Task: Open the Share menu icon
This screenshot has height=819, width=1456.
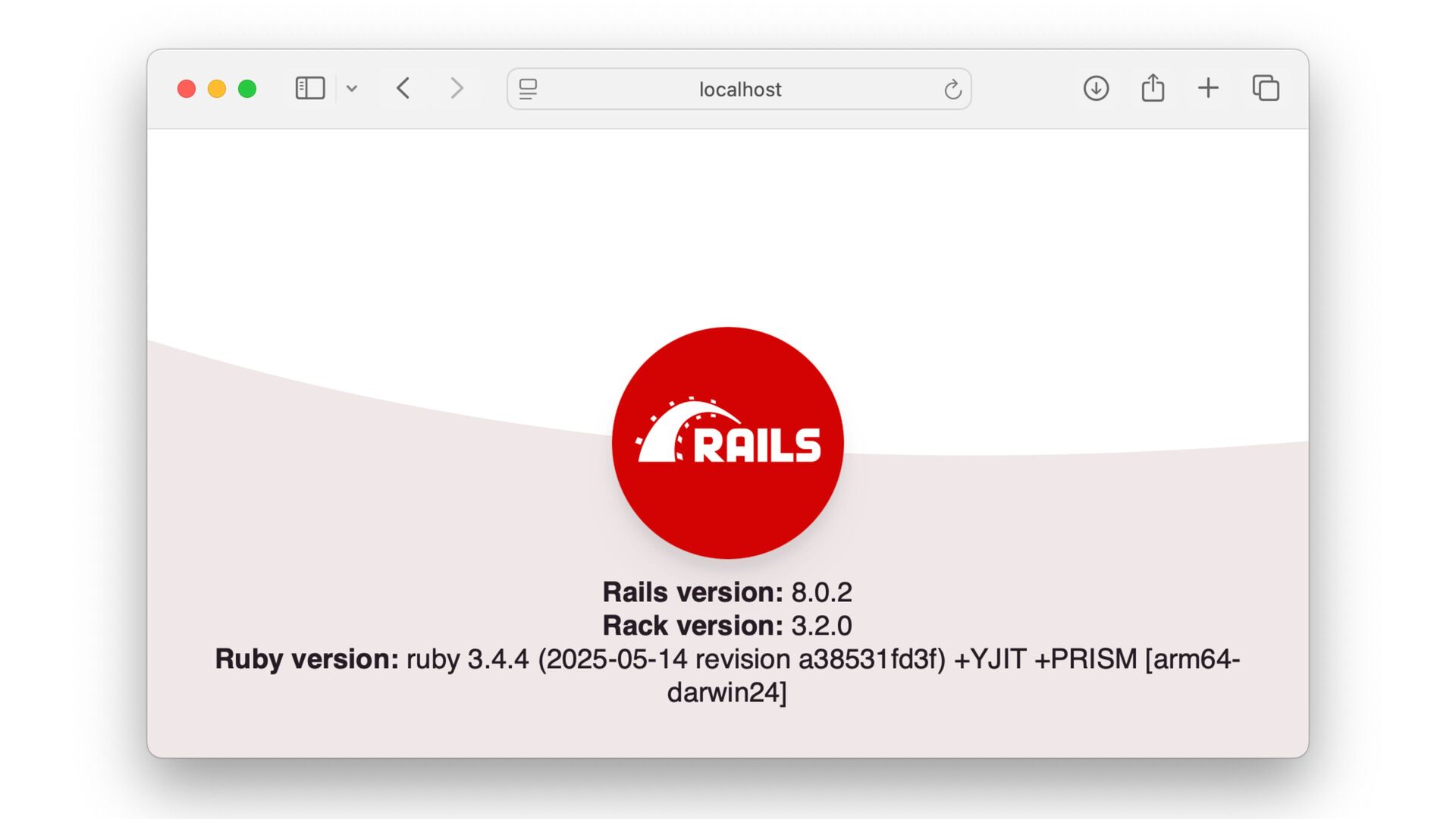Action: pyautogui.click(x=1153, y=88)
